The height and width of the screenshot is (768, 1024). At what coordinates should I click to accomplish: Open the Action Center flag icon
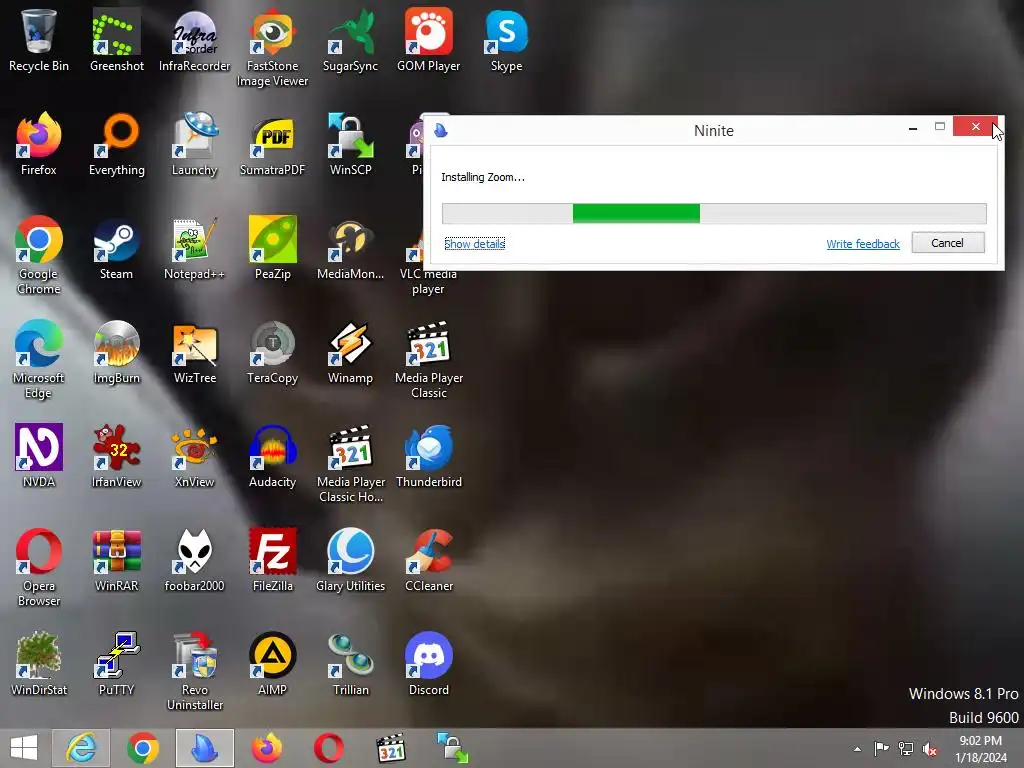coord(881,748)
